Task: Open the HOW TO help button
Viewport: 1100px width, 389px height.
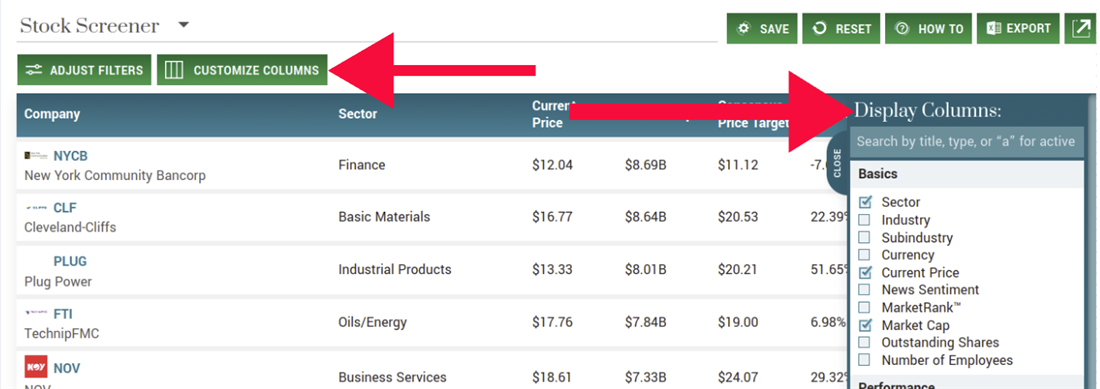Action: pyautogui.click(x=929, y=29)
